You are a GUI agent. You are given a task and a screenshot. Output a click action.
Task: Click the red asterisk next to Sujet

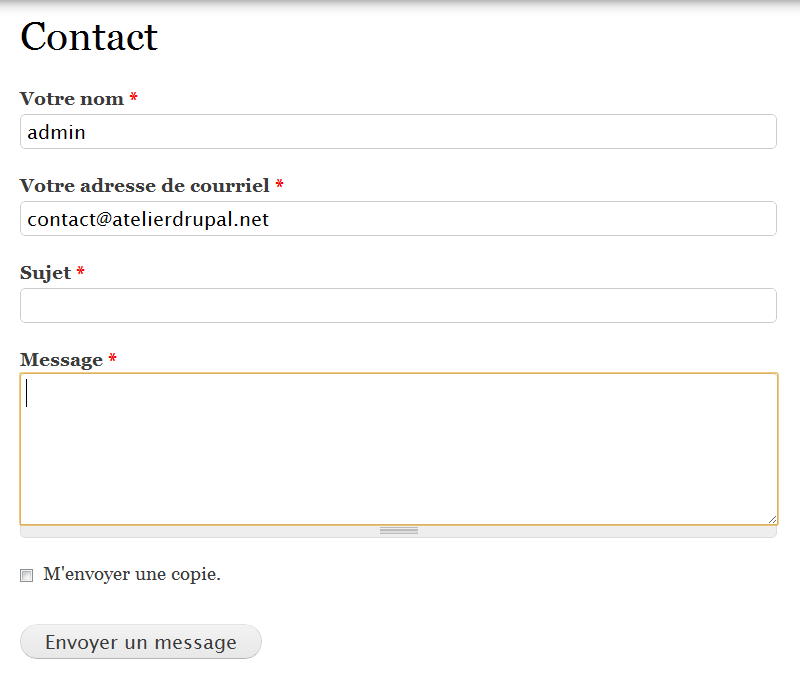pyautogui.click(x=81, y=272)
